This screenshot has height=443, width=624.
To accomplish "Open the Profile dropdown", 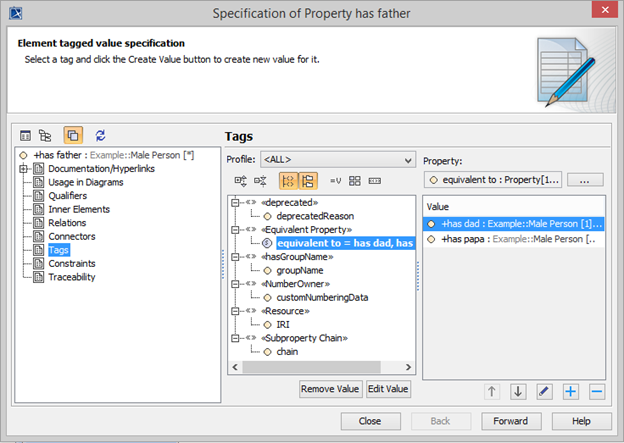I will [337, 159].
